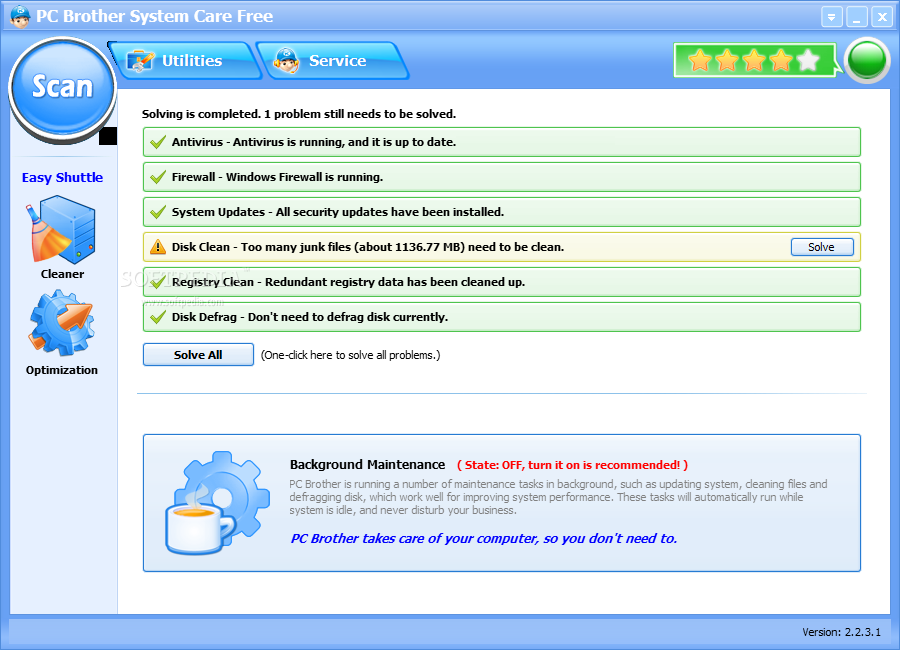
Task: Click the Optimization label
Action: pos(61,370)
